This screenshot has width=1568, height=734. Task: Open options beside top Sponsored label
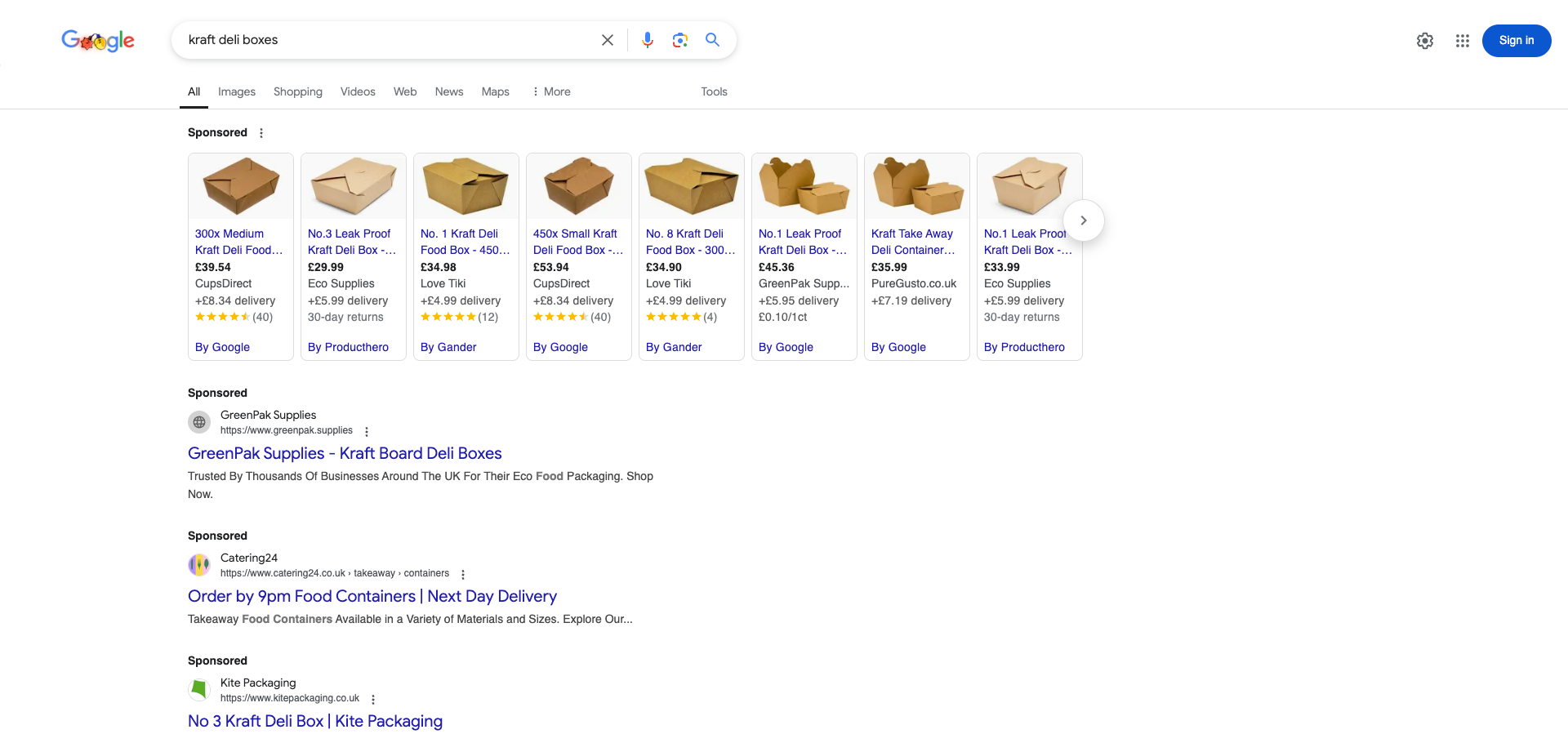(x=261, y=133)
